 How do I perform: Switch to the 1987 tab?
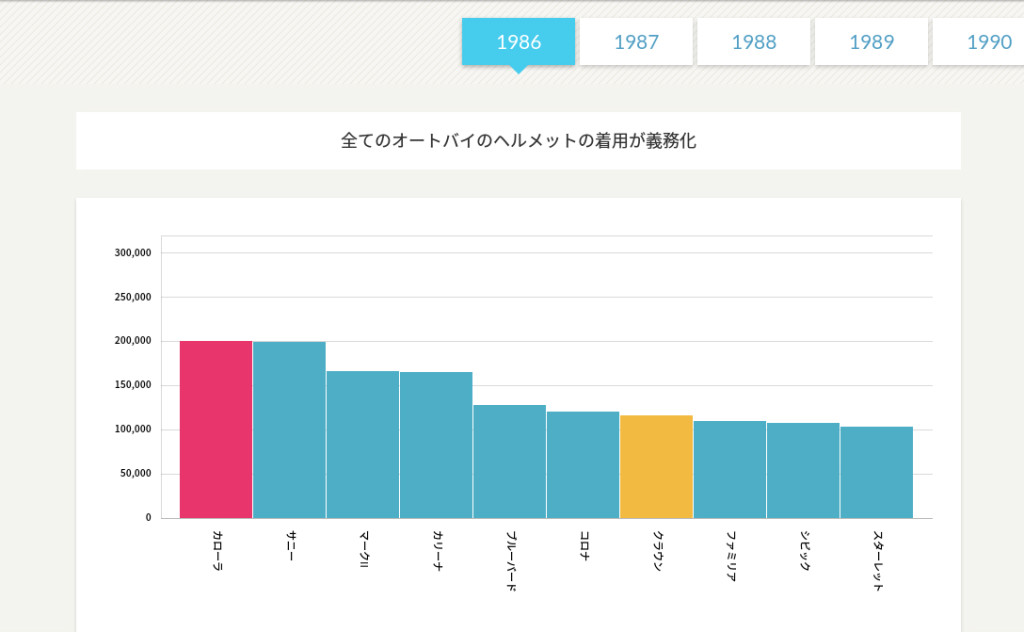pos(636,42)
